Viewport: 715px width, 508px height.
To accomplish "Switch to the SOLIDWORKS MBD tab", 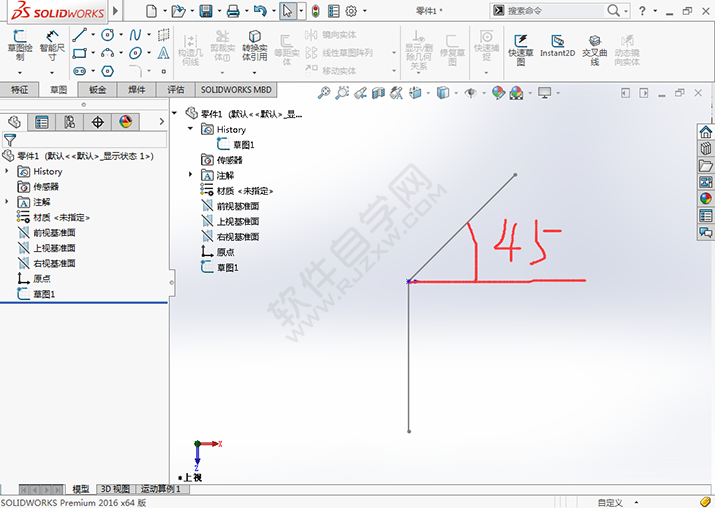I will (x=236, y=90).
